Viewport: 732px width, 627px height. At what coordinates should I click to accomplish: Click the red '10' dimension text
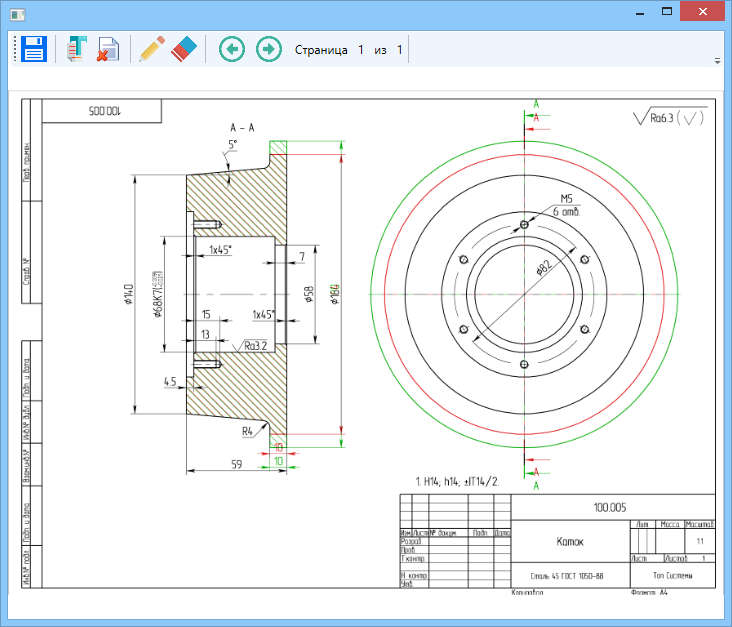click(279, 447)
